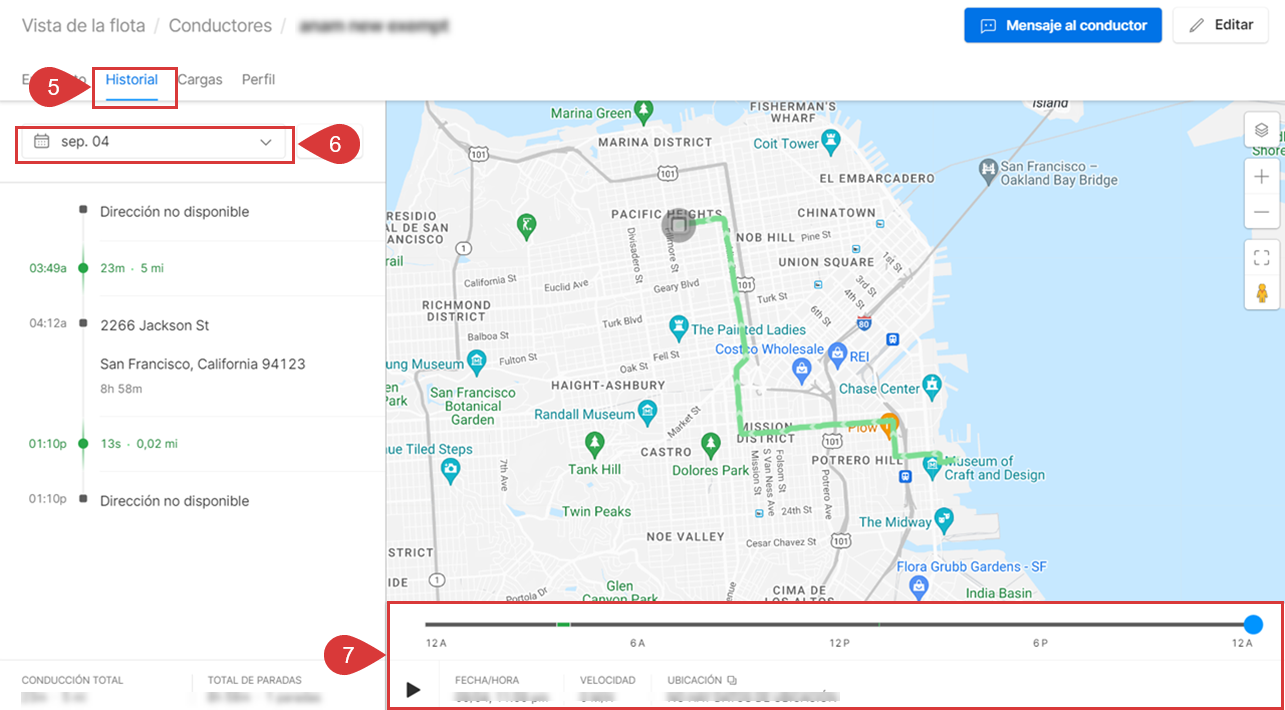Switch to the Historial tab

[132, 80]
